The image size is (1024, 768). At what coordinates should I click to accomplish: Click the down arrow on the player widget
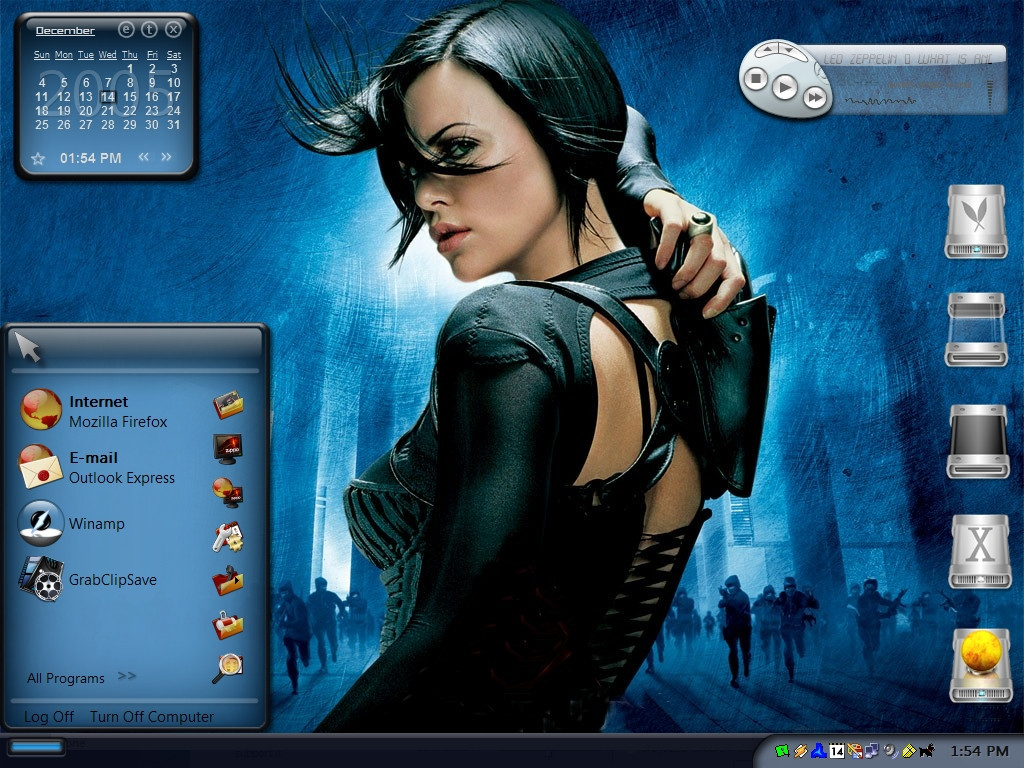(789, 50)
